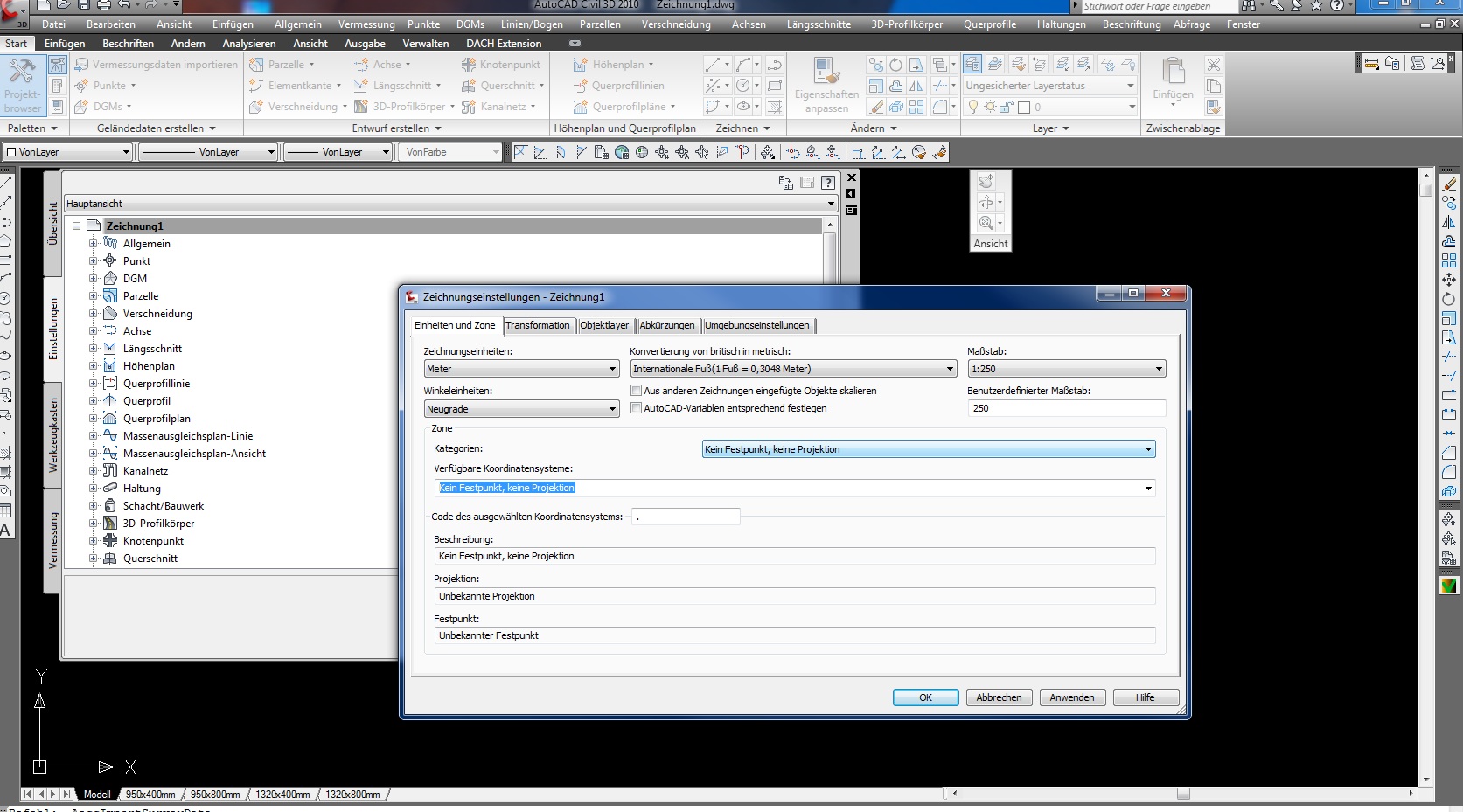This screenshot has width=1463, height=812.
Task: Switch to the Objektlayer tab
Action: point(604,325)
